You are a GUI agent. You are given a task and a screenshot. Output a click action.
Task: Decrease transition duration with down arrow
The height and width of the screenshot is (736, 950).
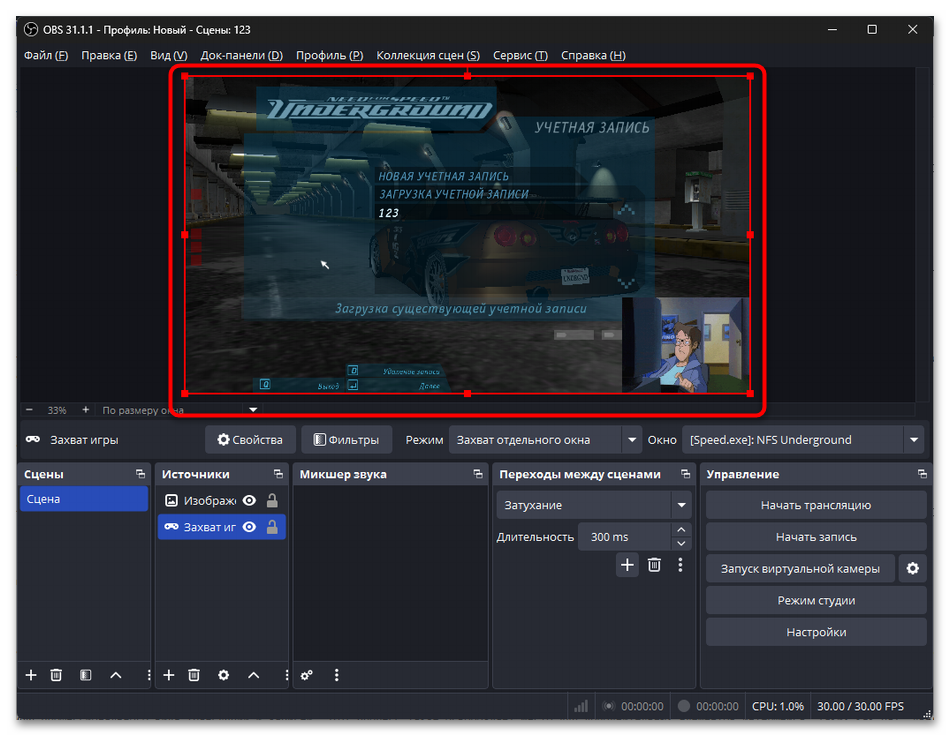pyautogui.click(x=681, y=544)
